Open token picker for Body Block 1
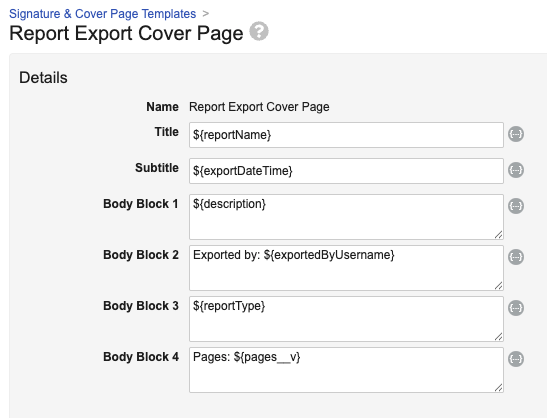547x418 pixels. click(516, 206)
